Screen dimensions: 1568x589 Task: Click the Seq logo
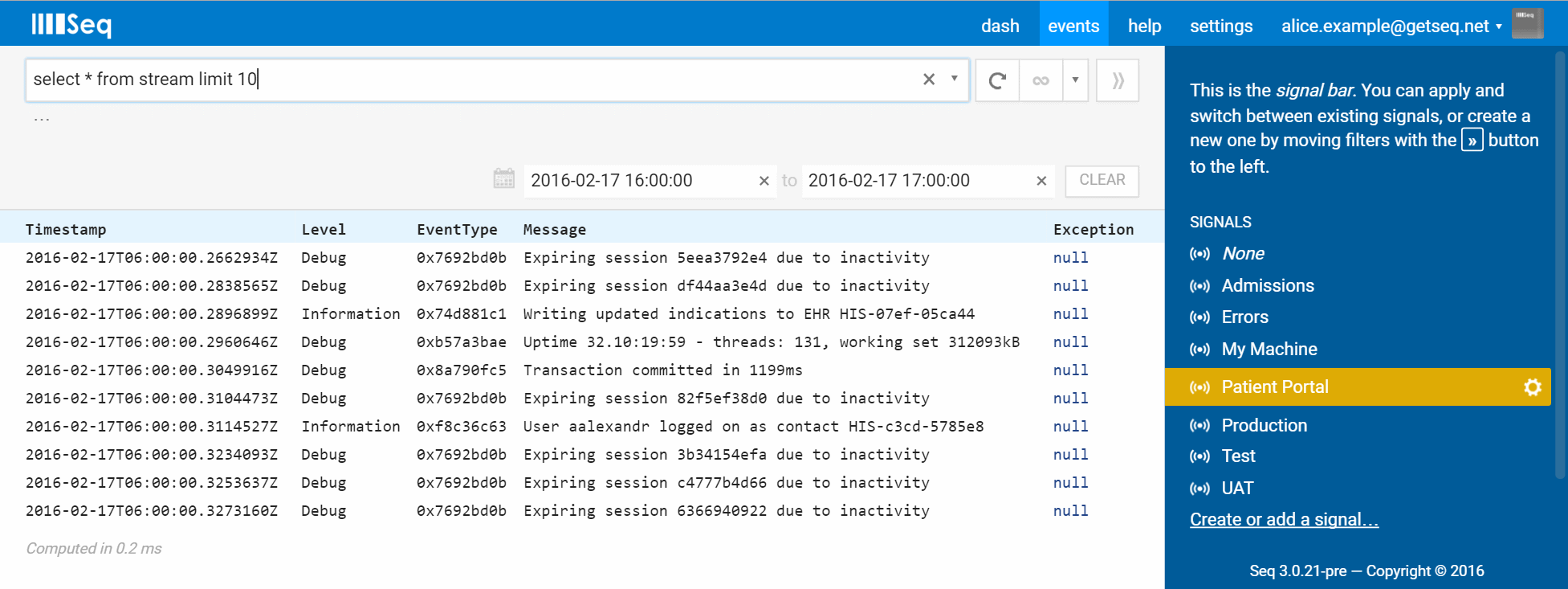tap(71, 24)
